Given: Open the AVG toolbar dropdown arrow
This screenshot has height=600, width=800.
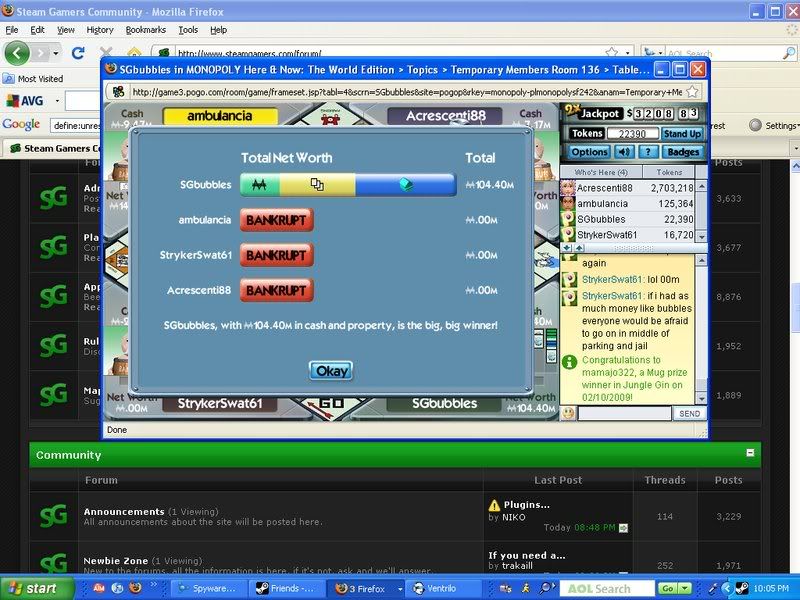Looking at the screenshot, I should pyautogui.click(x=57, y=101).
